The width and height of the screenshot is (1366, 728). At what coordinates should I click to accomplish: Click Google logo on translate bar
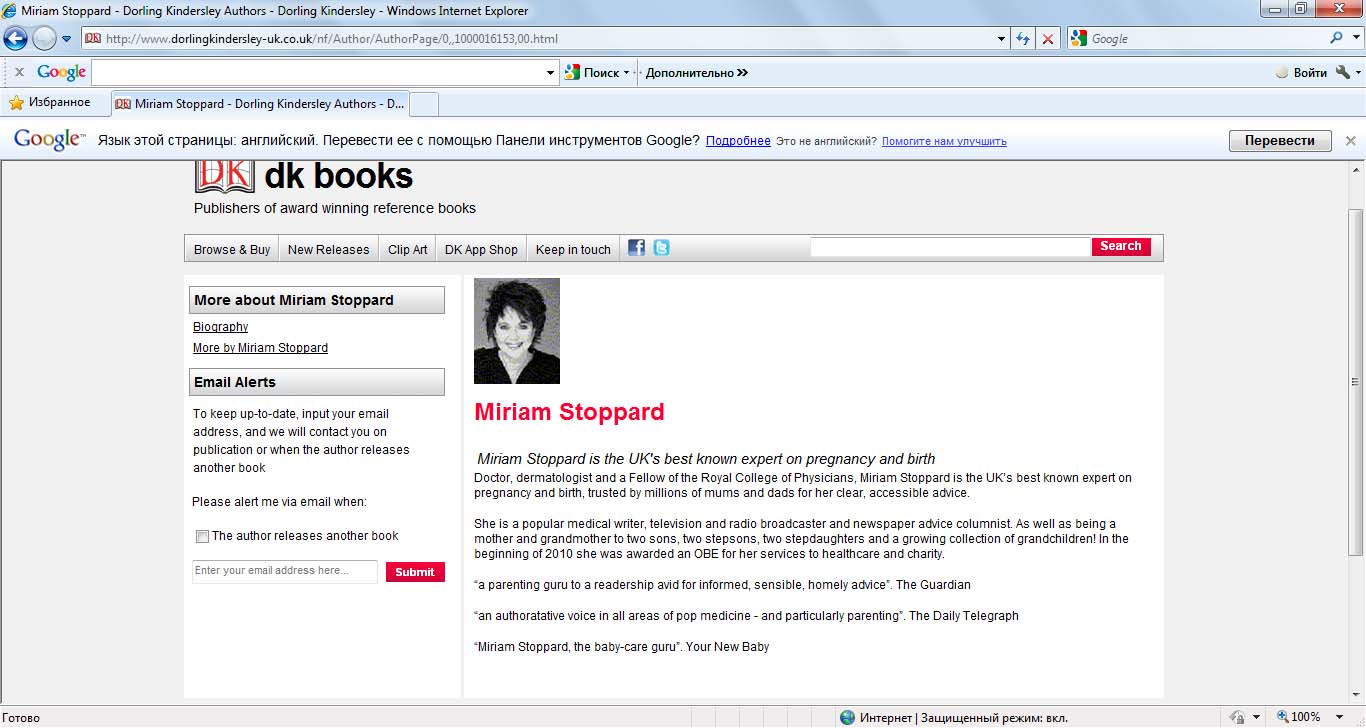[48, 140]
